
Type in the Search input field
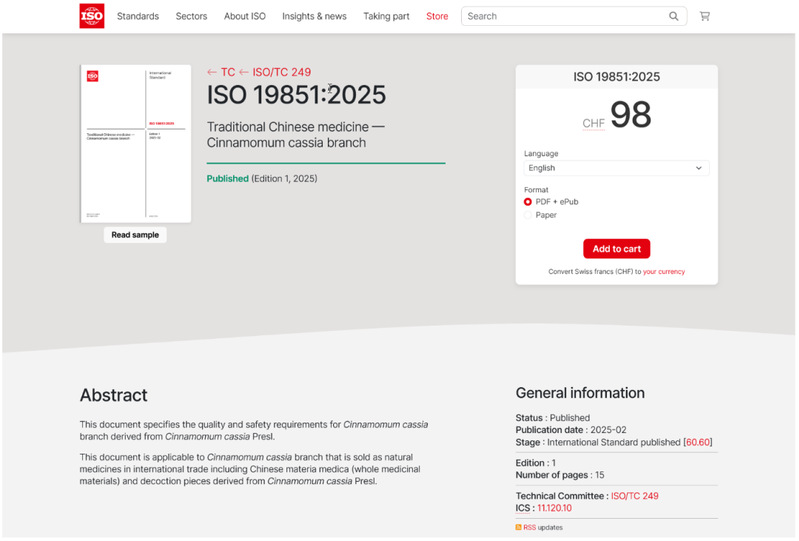(565, 16)
